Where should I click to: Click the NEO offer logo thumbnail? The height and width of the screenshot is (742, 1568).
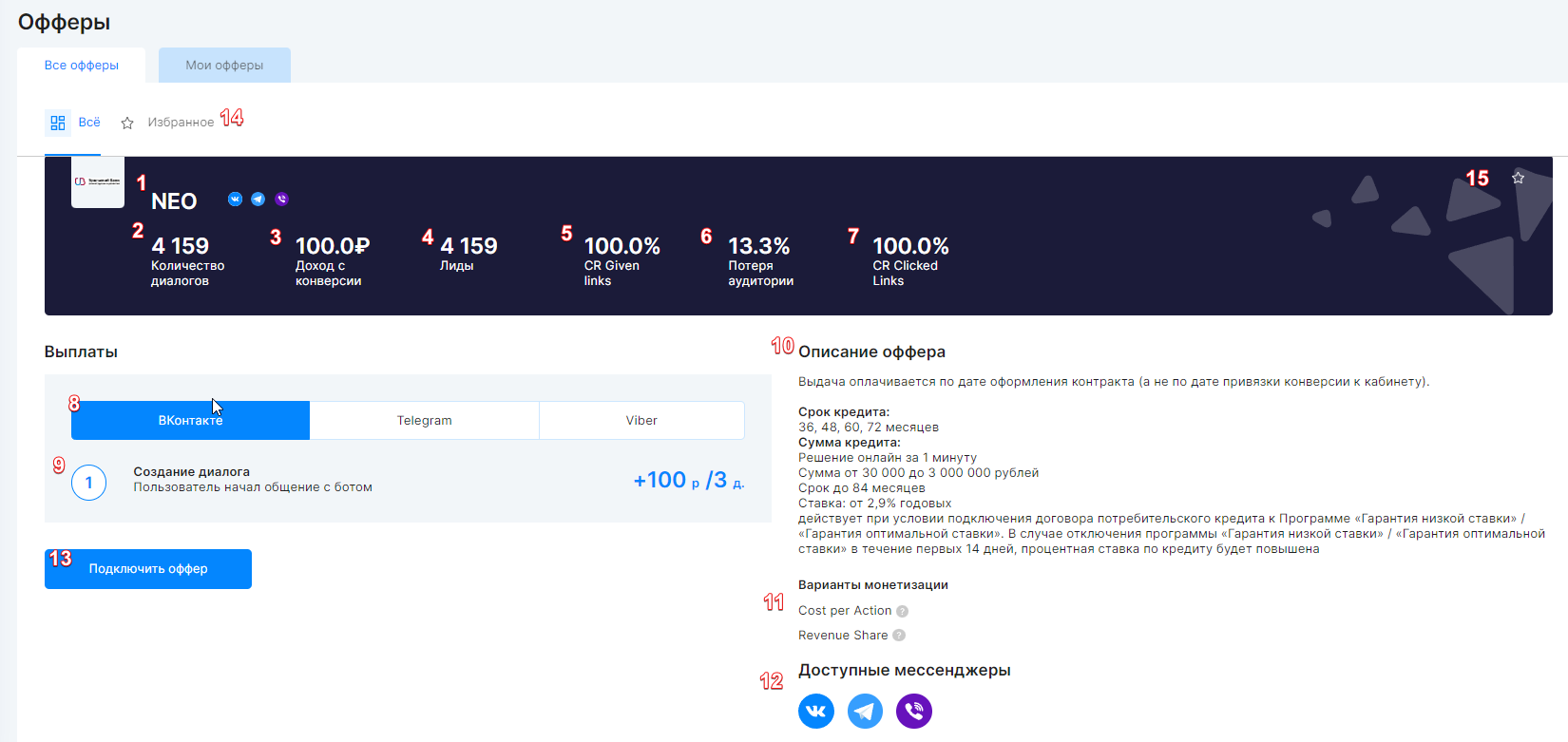coord(98,181)
